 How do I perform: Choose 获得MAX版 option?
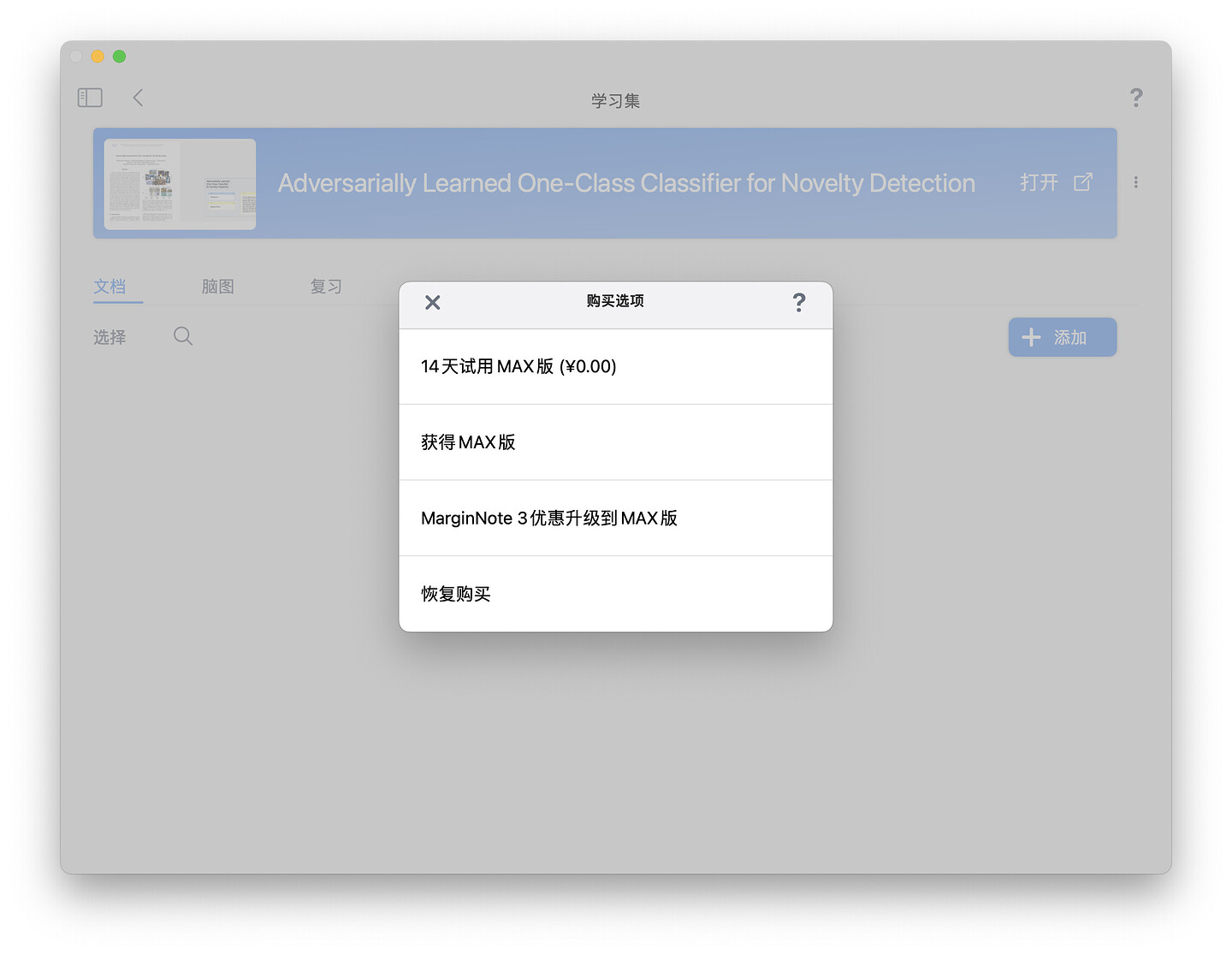pos(616,442)
